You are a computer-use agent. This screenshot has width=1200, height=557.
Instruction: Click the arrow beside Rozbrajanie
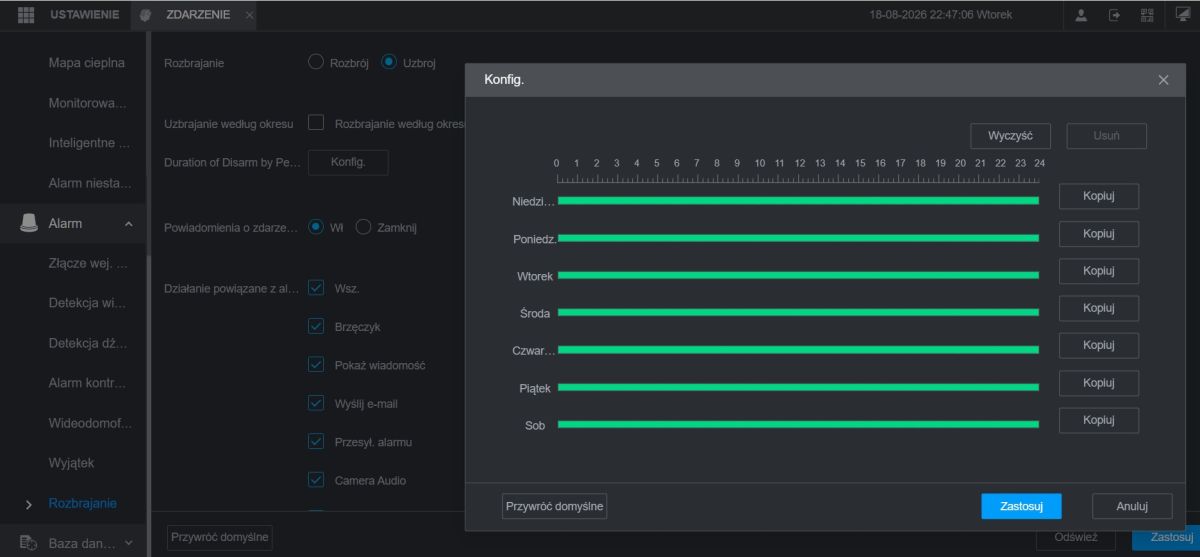click(29, 504)
